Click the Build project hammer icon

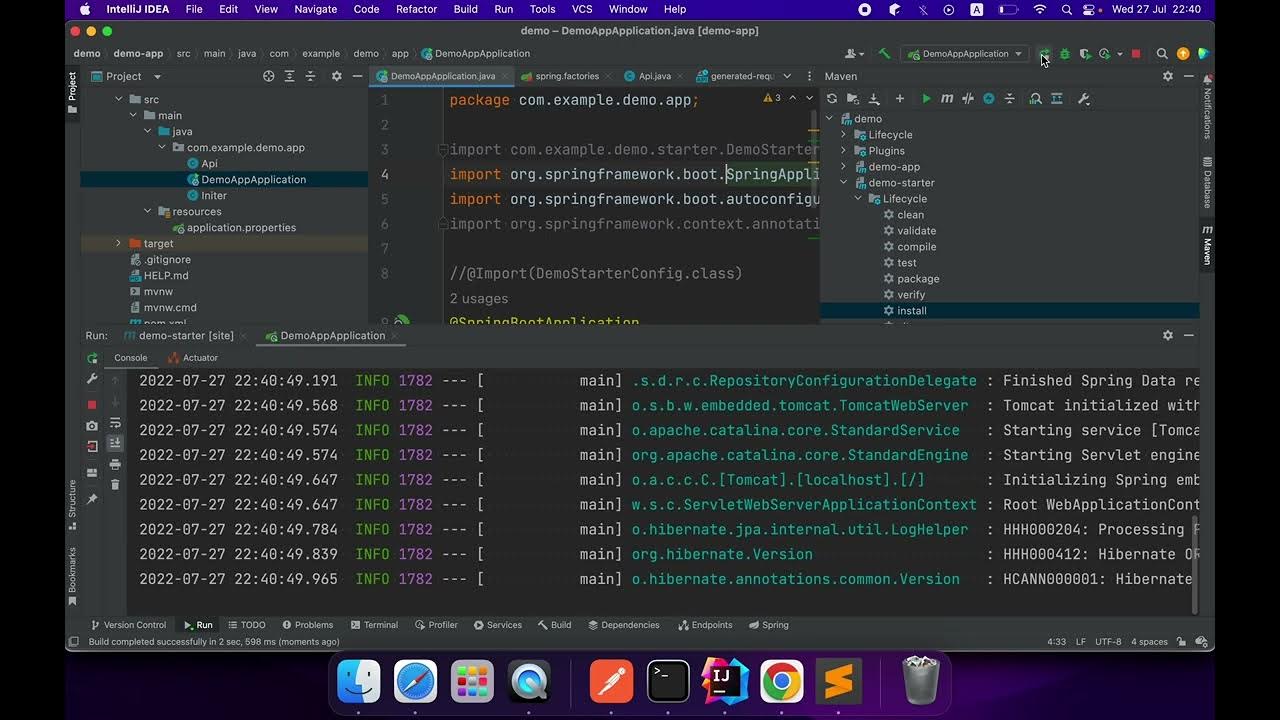(x=884, y=54)
